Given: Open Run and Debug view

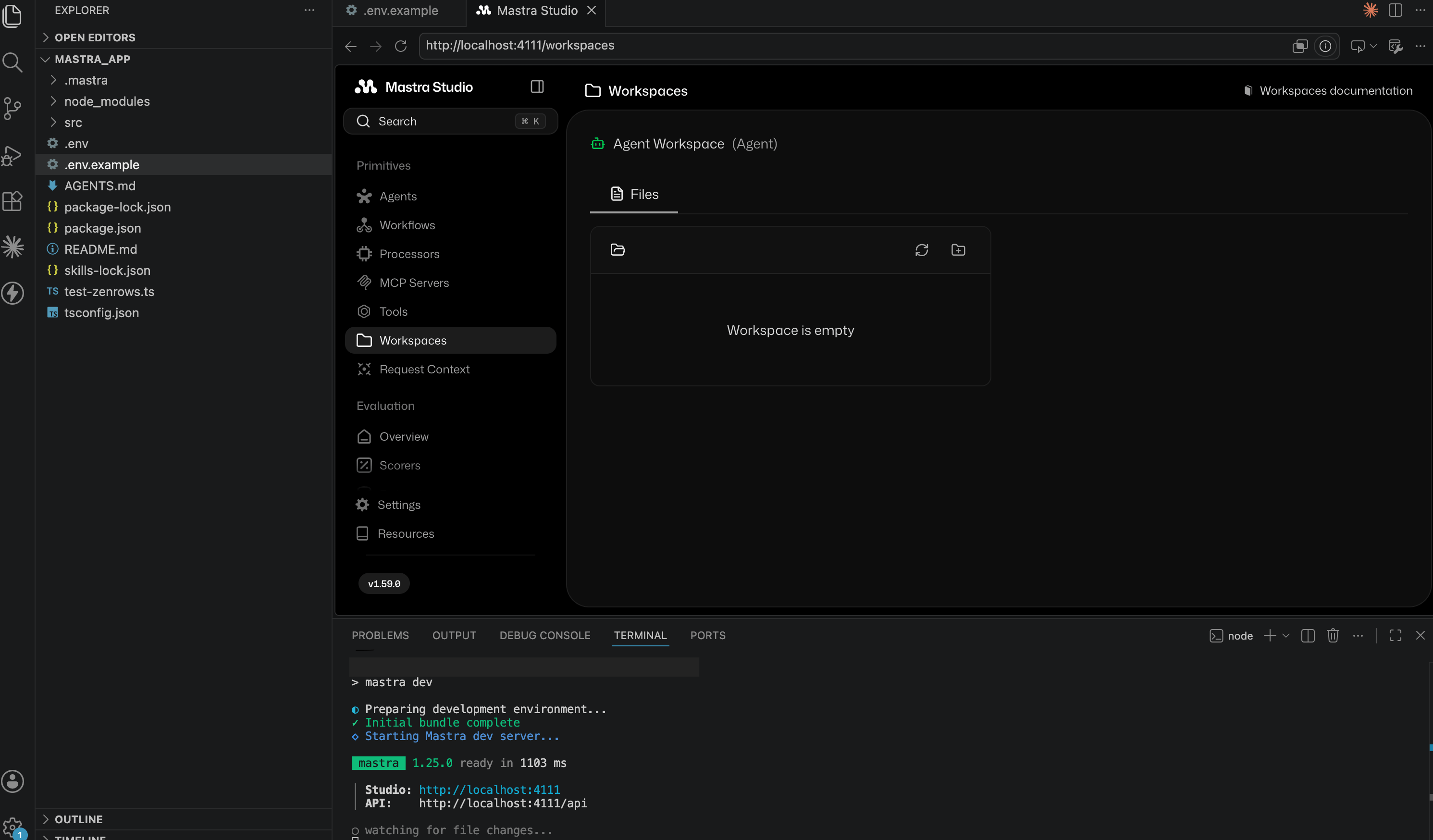Looking at the screenshot, I should coord(12,155).
